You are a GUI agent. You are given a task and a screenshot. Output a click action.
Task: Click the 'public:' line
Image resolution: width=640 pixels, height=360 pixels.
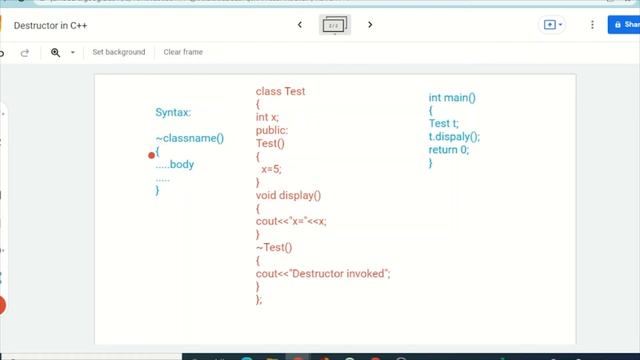[272, 130]
